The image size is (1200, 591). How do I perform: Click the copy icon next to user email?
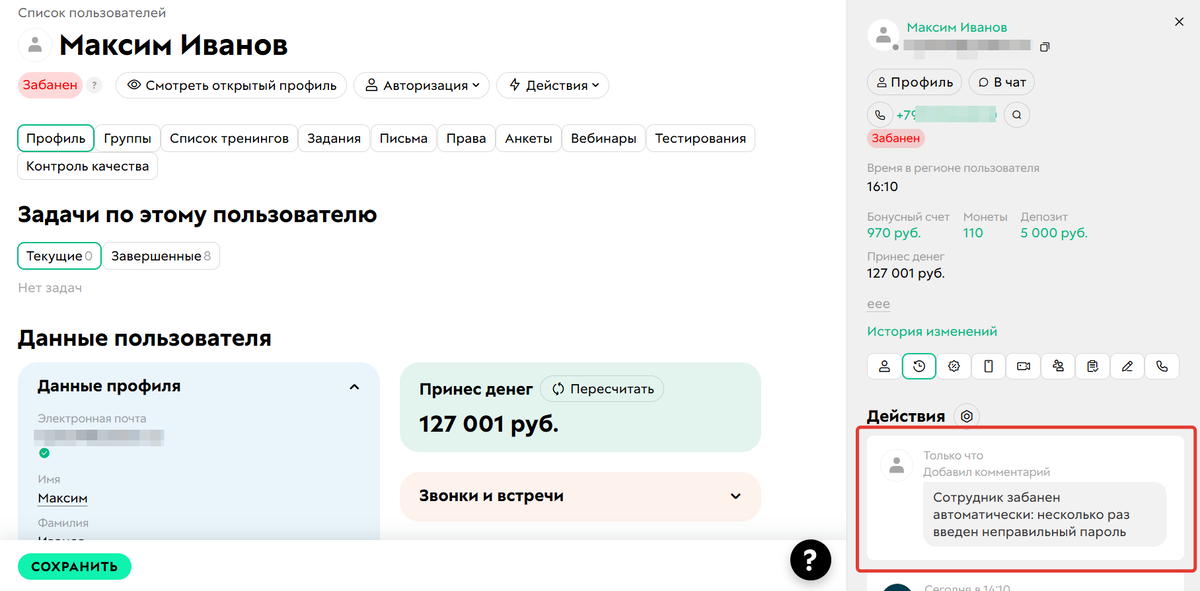(x=1042, y=47)
